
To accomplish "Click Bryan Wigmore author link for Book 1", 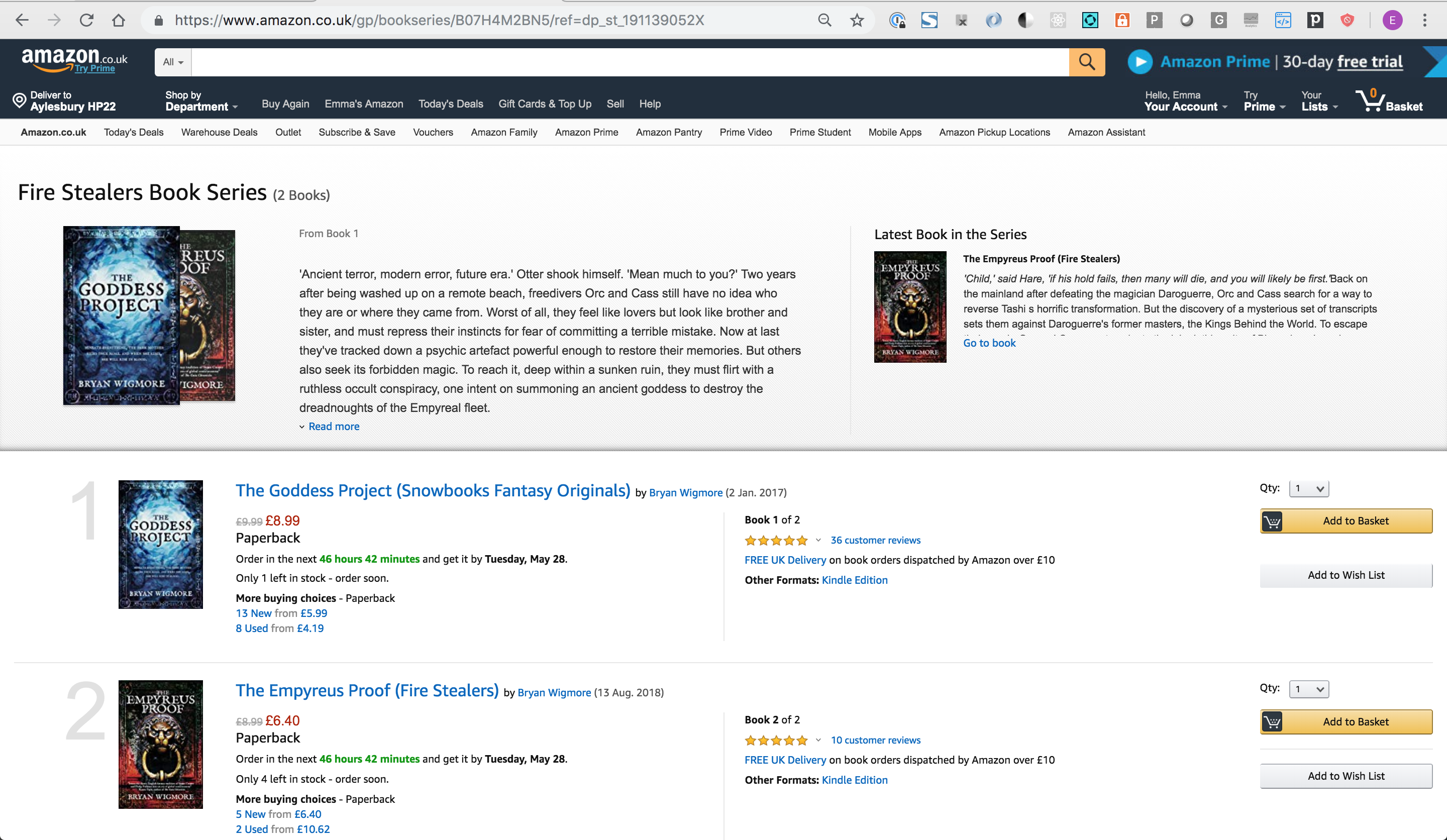I will [x=686, y=493].
